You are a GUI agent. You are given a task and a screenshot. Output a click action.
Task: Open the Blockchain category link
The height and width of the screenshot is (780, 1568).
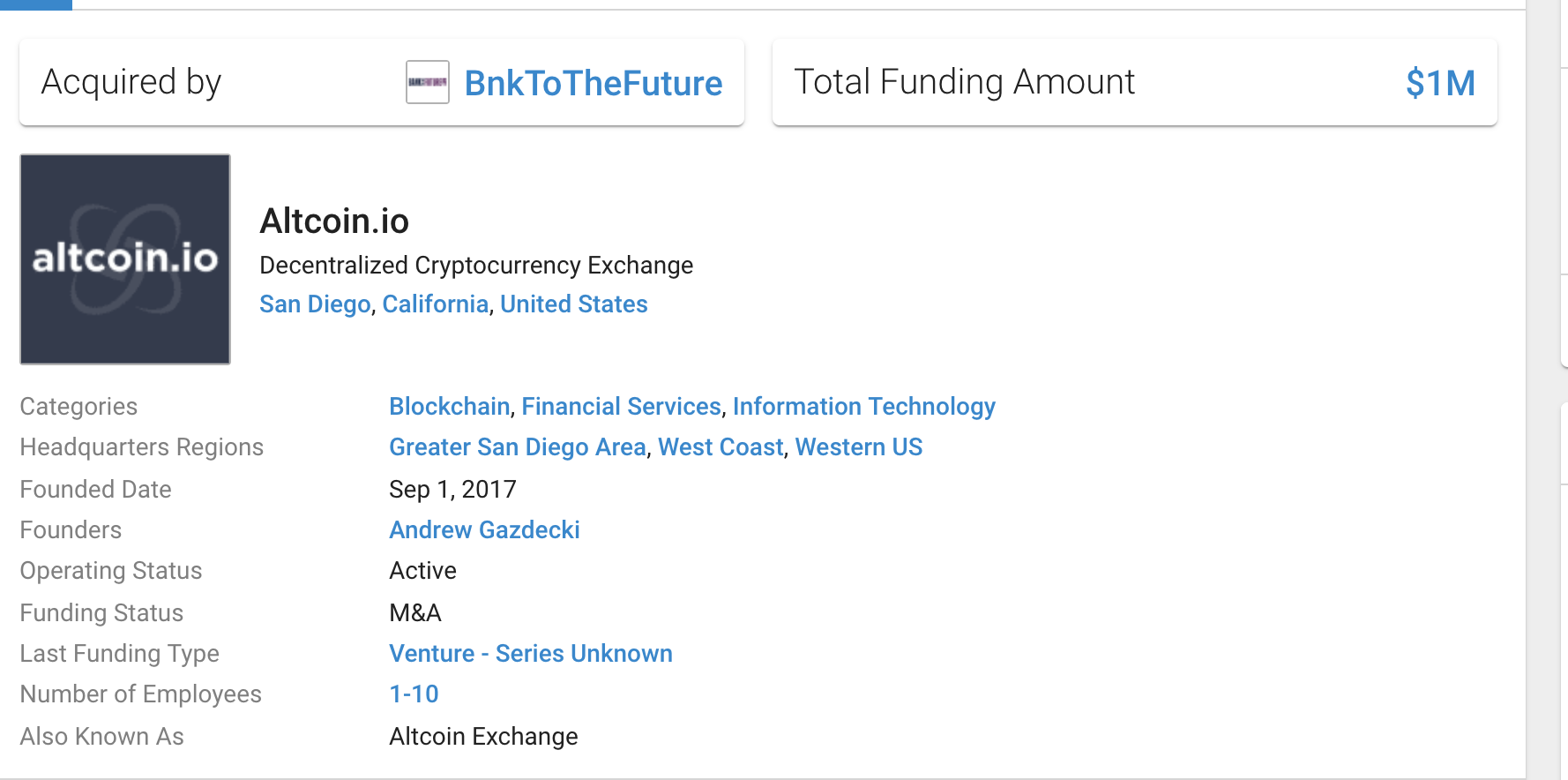click(450, 407)
